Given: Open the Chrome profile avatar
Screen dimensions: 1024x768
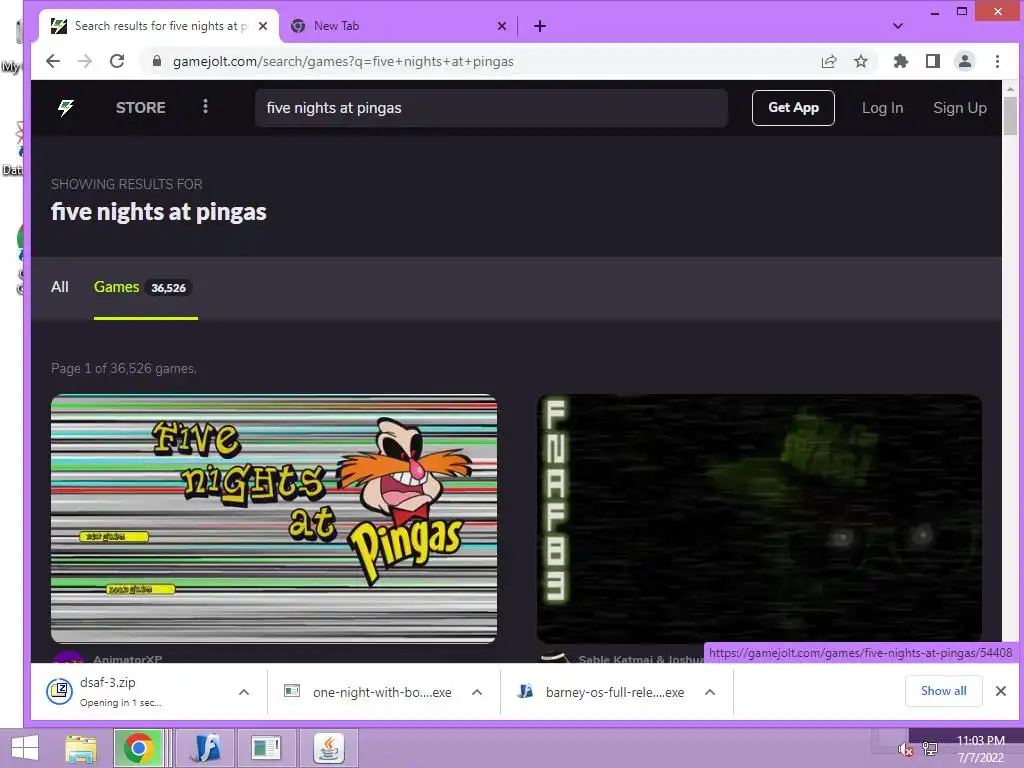Looking at the screenshot, I should pyautogui.click(x=965, y=61).
